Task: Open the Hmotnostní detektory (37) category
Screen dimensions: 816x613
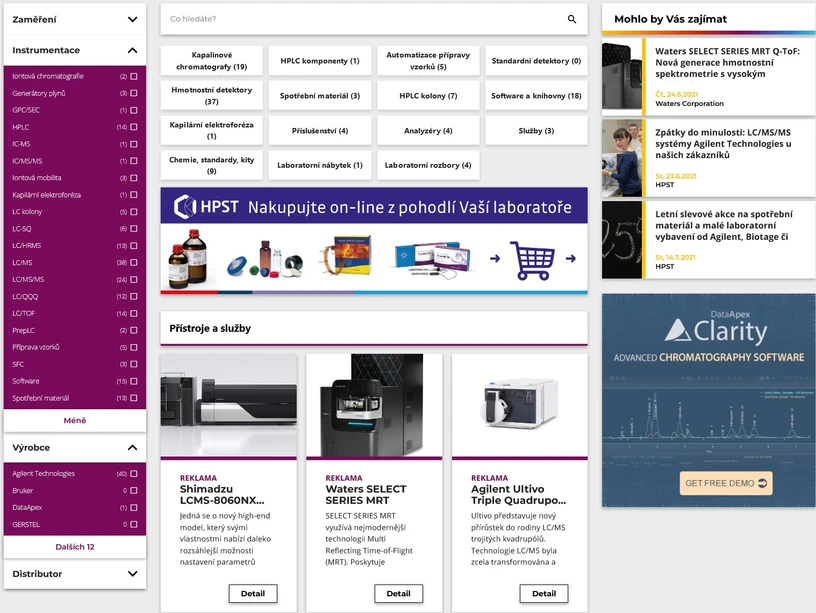Action: point(210,96)
